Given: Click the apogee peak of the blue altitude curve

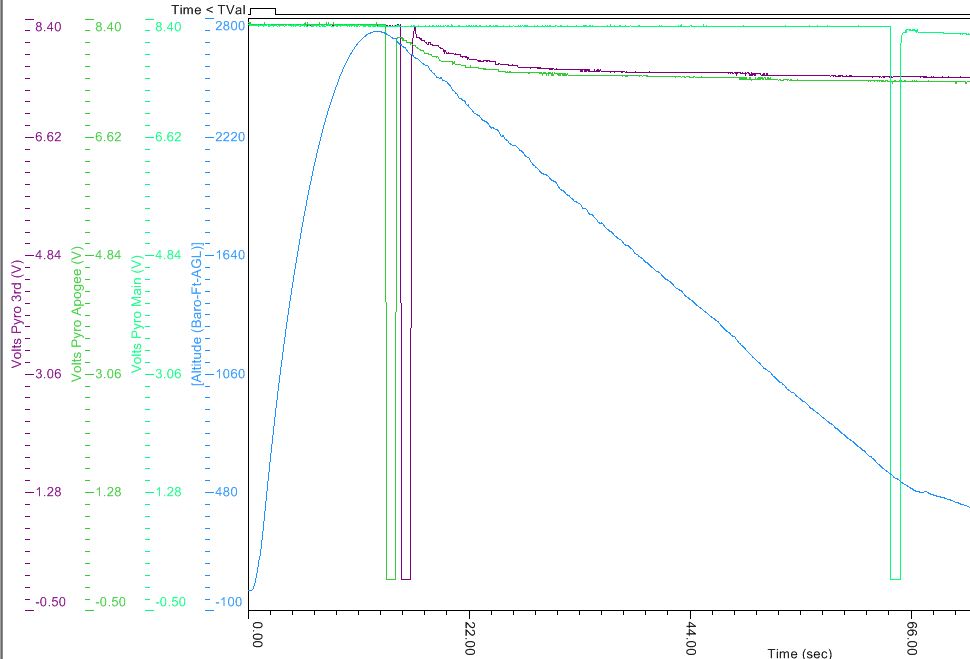Looking at the screenshot, I should (x=375, y=31).
